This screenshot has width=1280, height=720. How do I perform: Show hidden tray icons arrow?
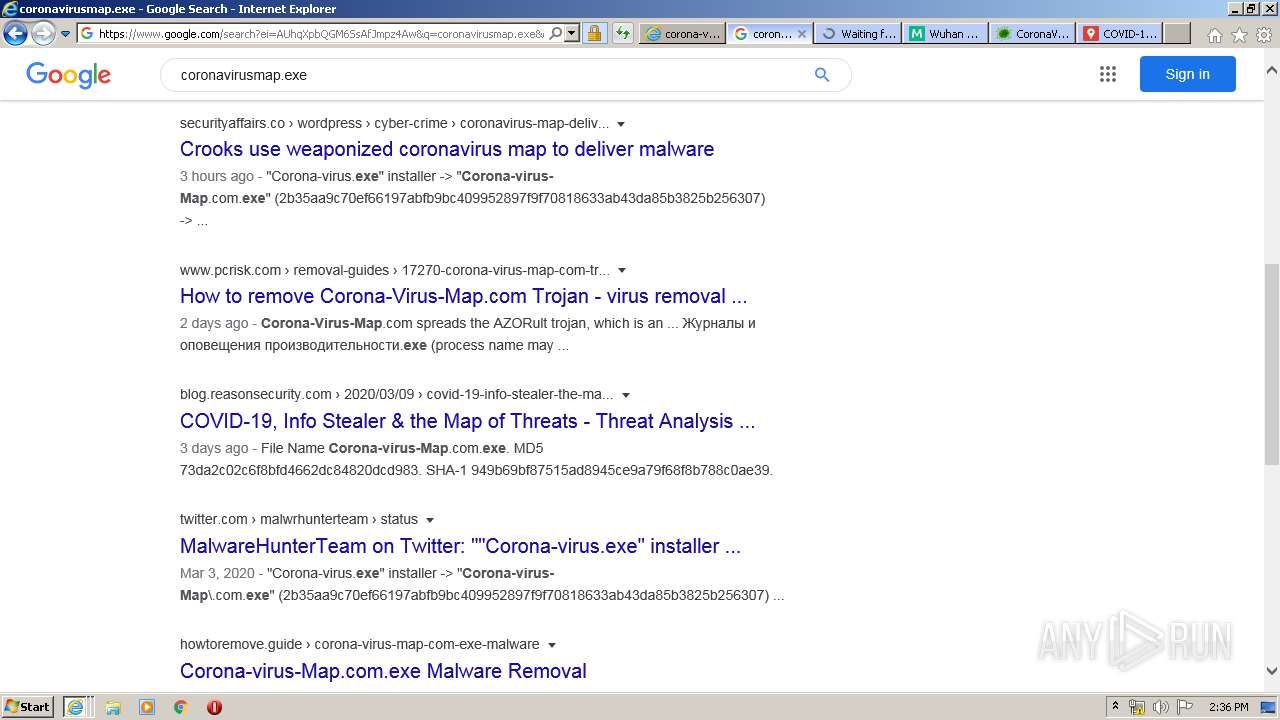click(1116, 706)
